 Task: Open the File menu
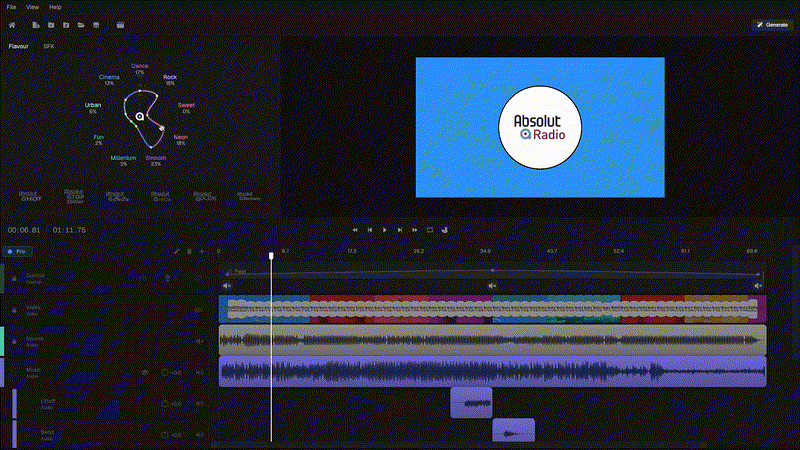pyautogui.click(x=11, y=7)
